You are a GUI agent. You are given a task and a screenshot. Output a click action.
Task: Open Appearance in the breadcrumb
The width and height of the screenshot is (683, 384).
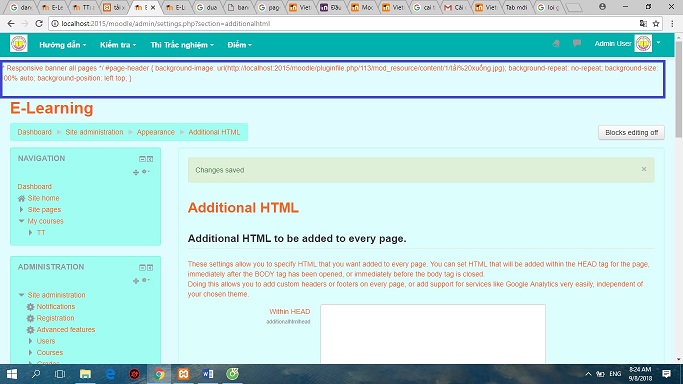(x=156, y=132)
